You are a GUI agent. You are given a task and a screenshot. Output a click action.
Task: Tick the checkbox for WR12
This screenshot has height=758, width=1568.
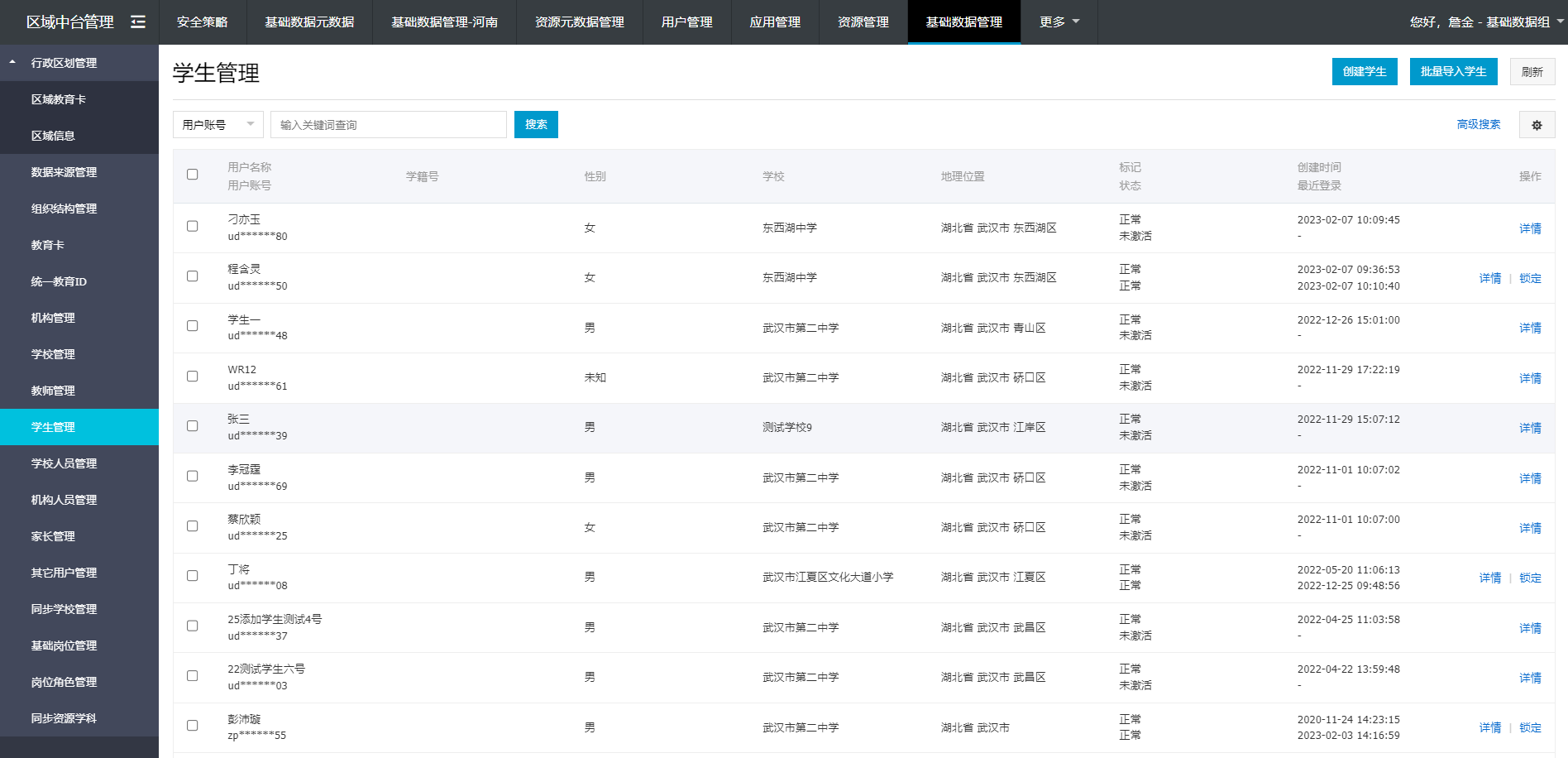coord(193,376)
